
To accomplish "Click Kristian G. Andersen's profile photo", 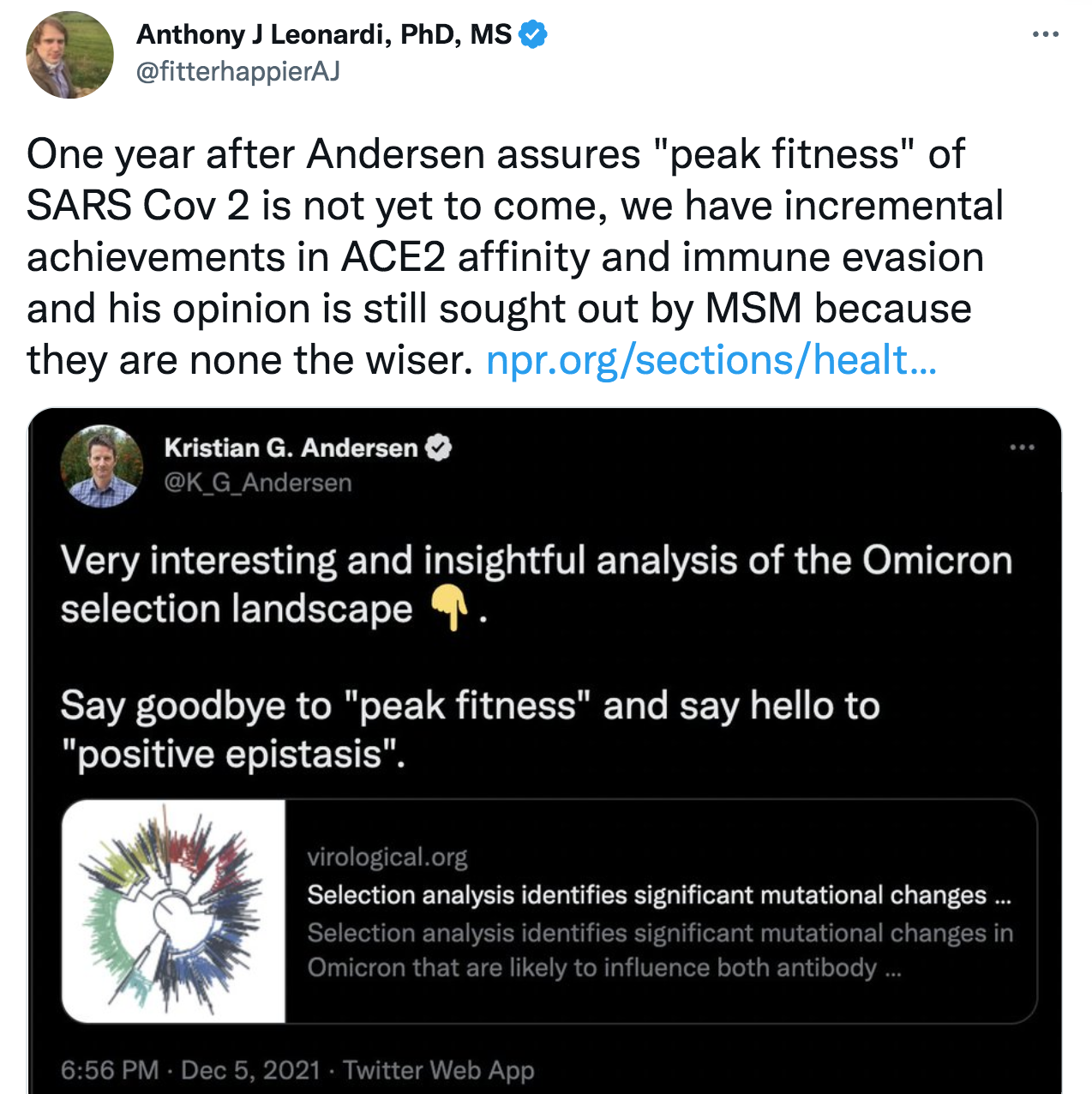I will click(100, 466).
